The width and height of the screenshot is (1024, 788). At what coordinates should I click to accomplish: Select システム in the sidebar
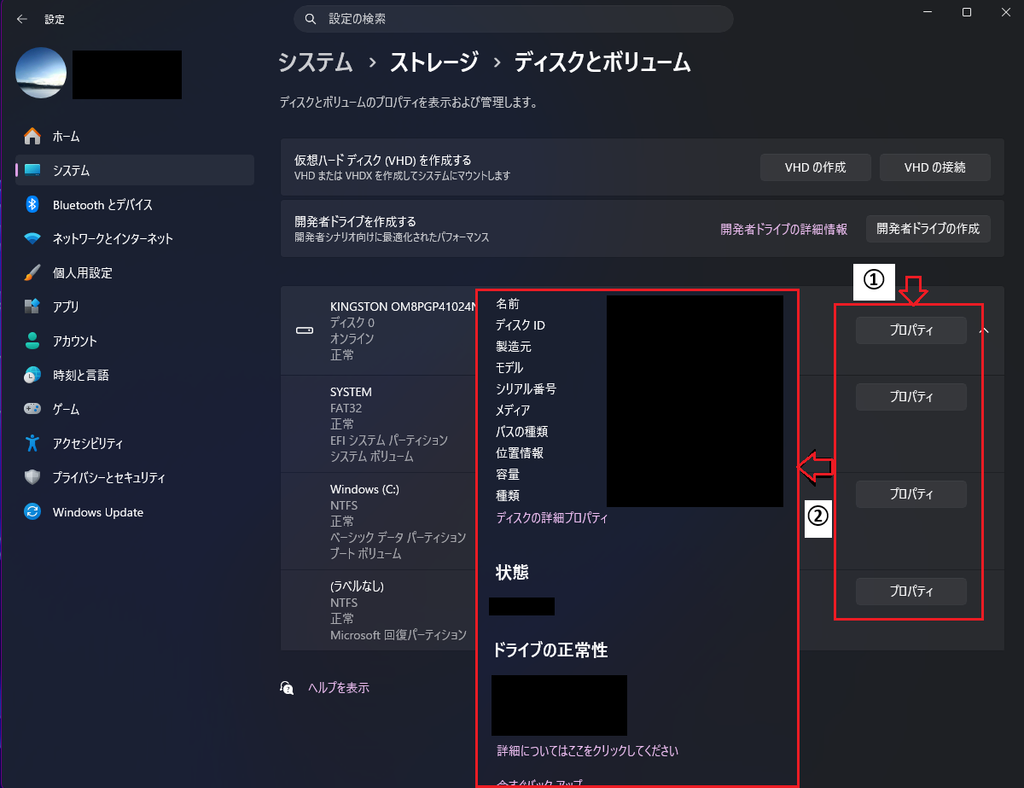pyautogui.click(x=135, y=170)
